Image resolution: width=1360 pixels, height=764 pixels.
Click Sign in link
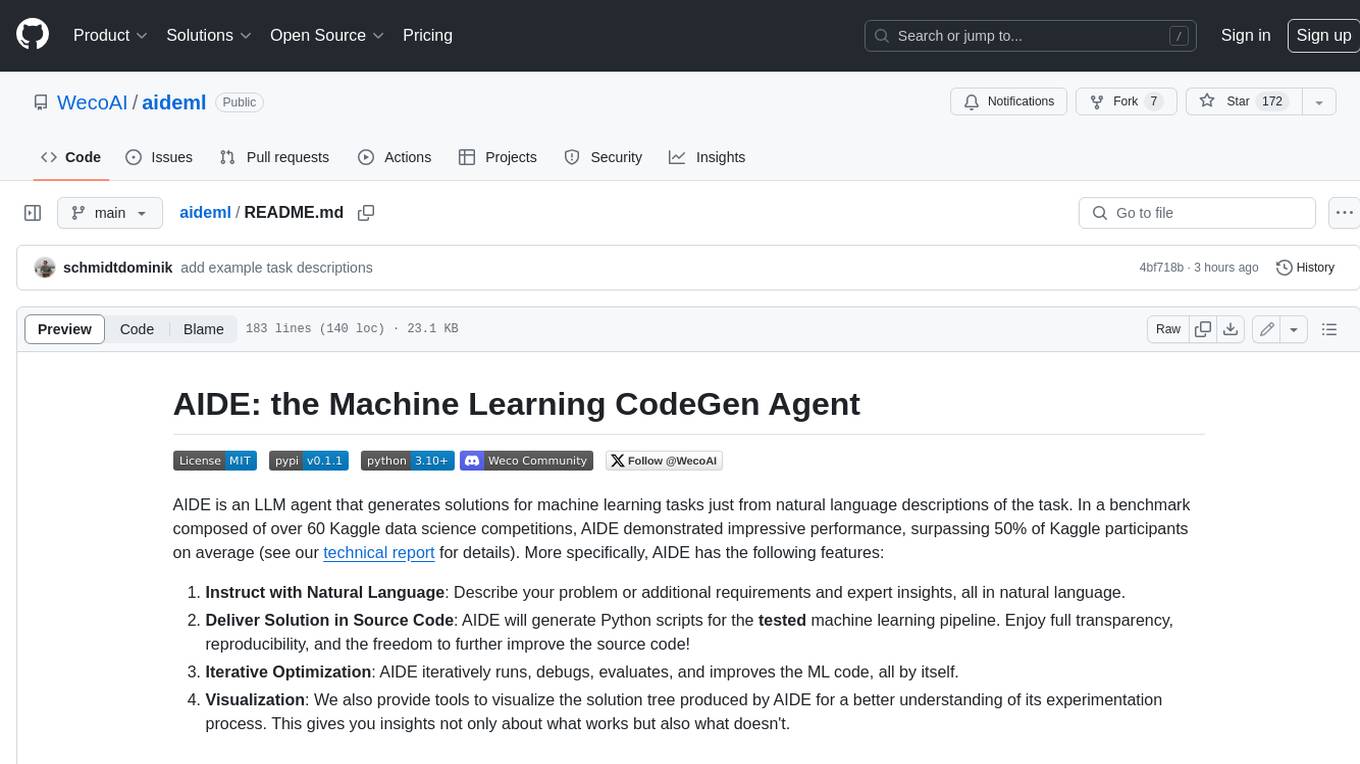pos(1245,35)
